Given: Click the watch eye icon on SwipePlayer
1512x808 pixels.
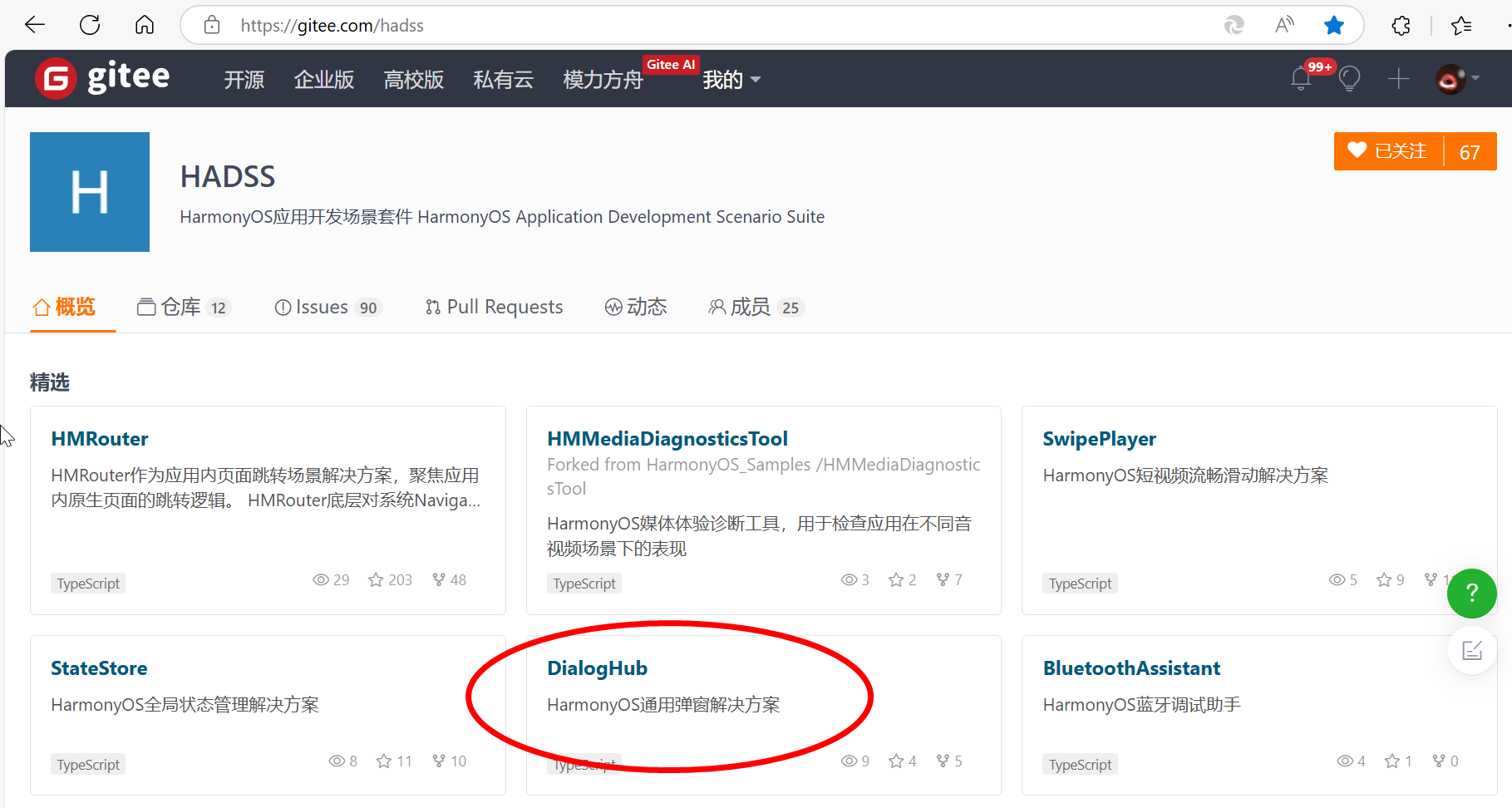Looking at the screenshot, I should pyautogui.click(x=1337, y=579).
